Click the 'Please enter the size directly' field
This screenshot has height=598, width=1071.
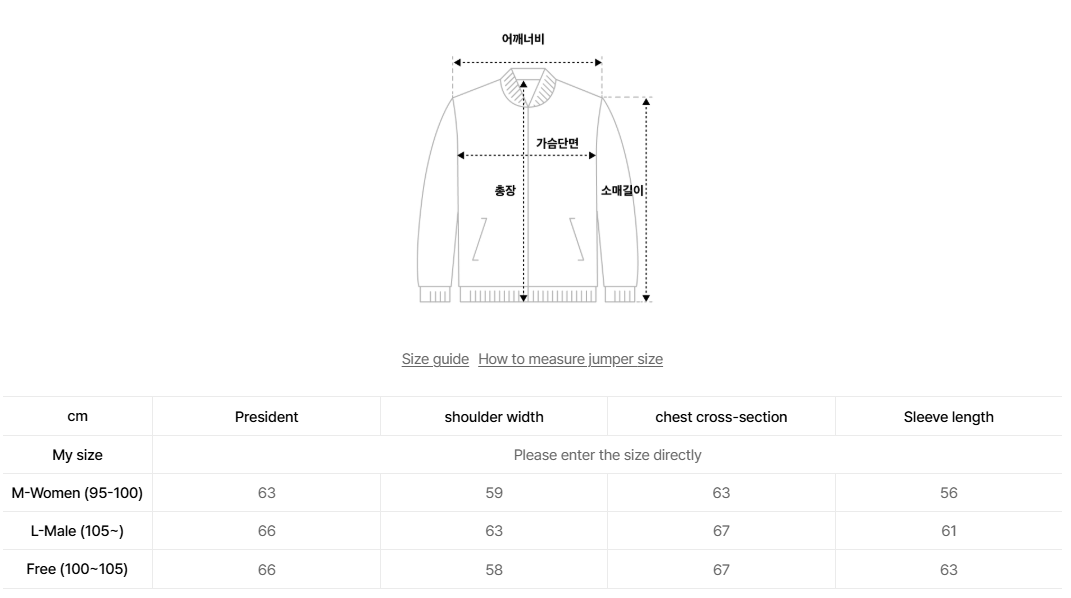click(x=607, y=455)
